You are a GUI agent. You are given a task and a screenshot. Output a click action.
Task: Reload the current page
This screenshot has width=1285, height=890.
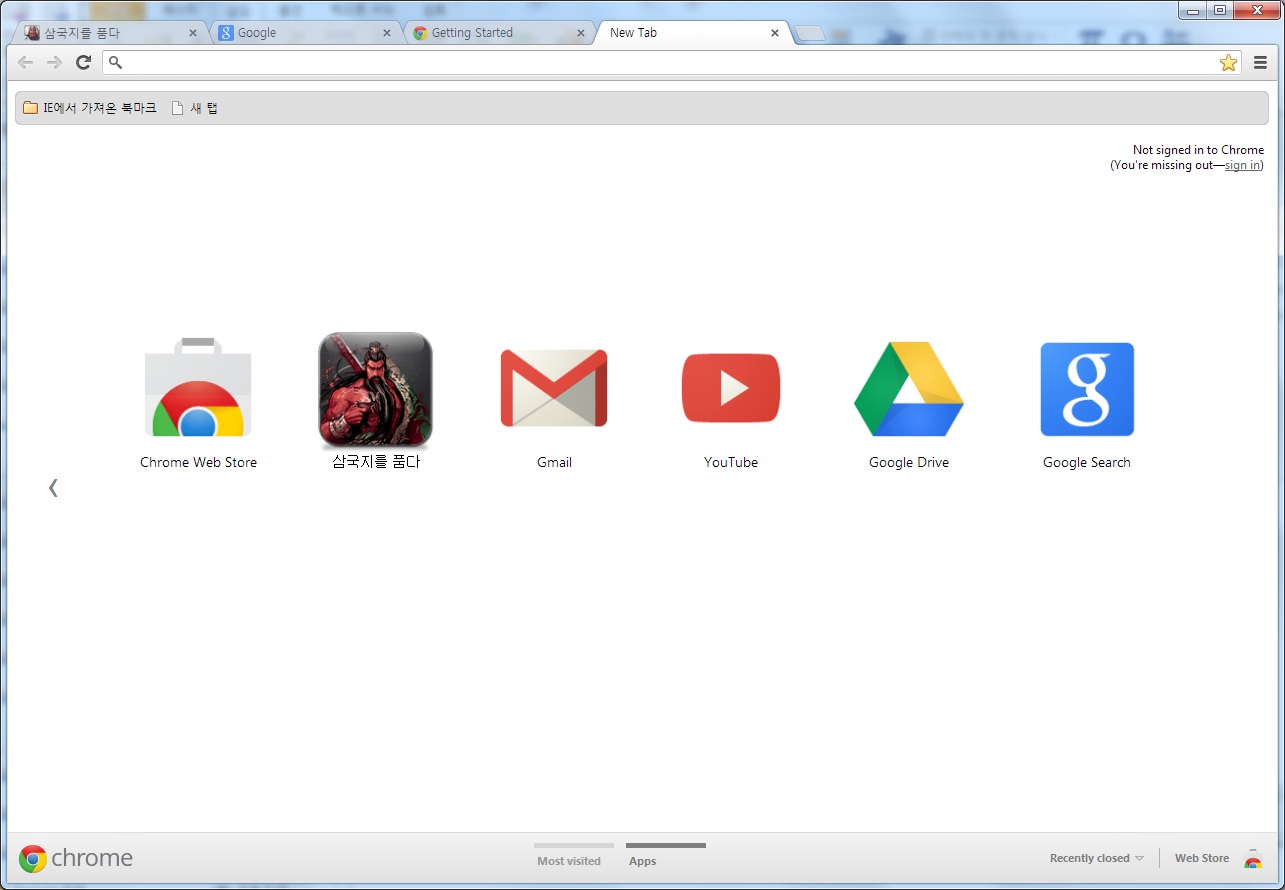pyautogui.click(x=84, y=63)
